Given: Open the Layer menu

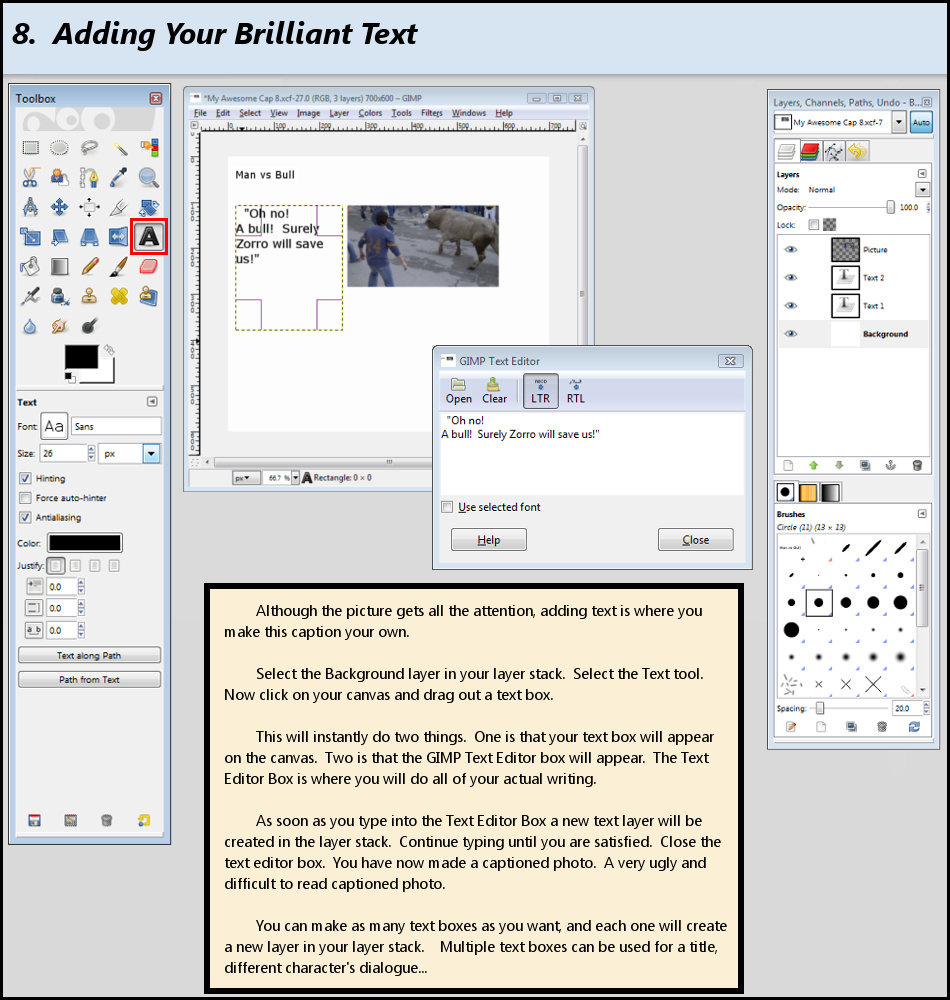Looking at the screenshot, I should pos(339,113).
